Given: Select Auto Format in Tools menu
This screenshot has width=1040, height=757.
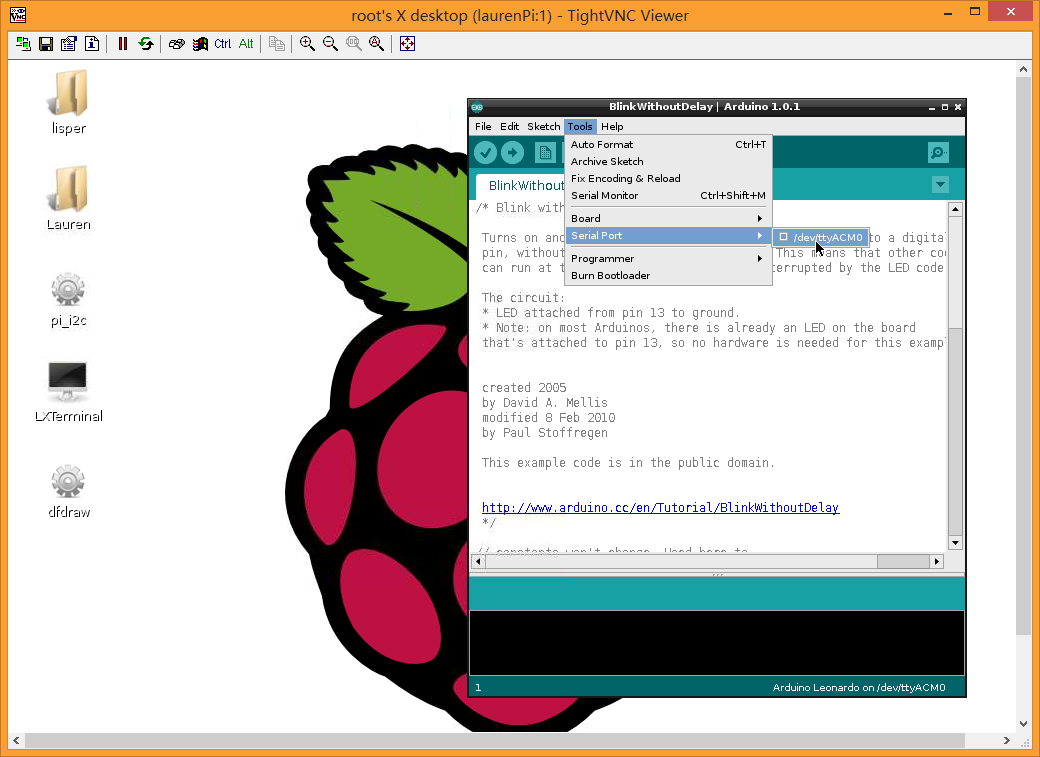Looking at the screenshot, I should 668,144.
